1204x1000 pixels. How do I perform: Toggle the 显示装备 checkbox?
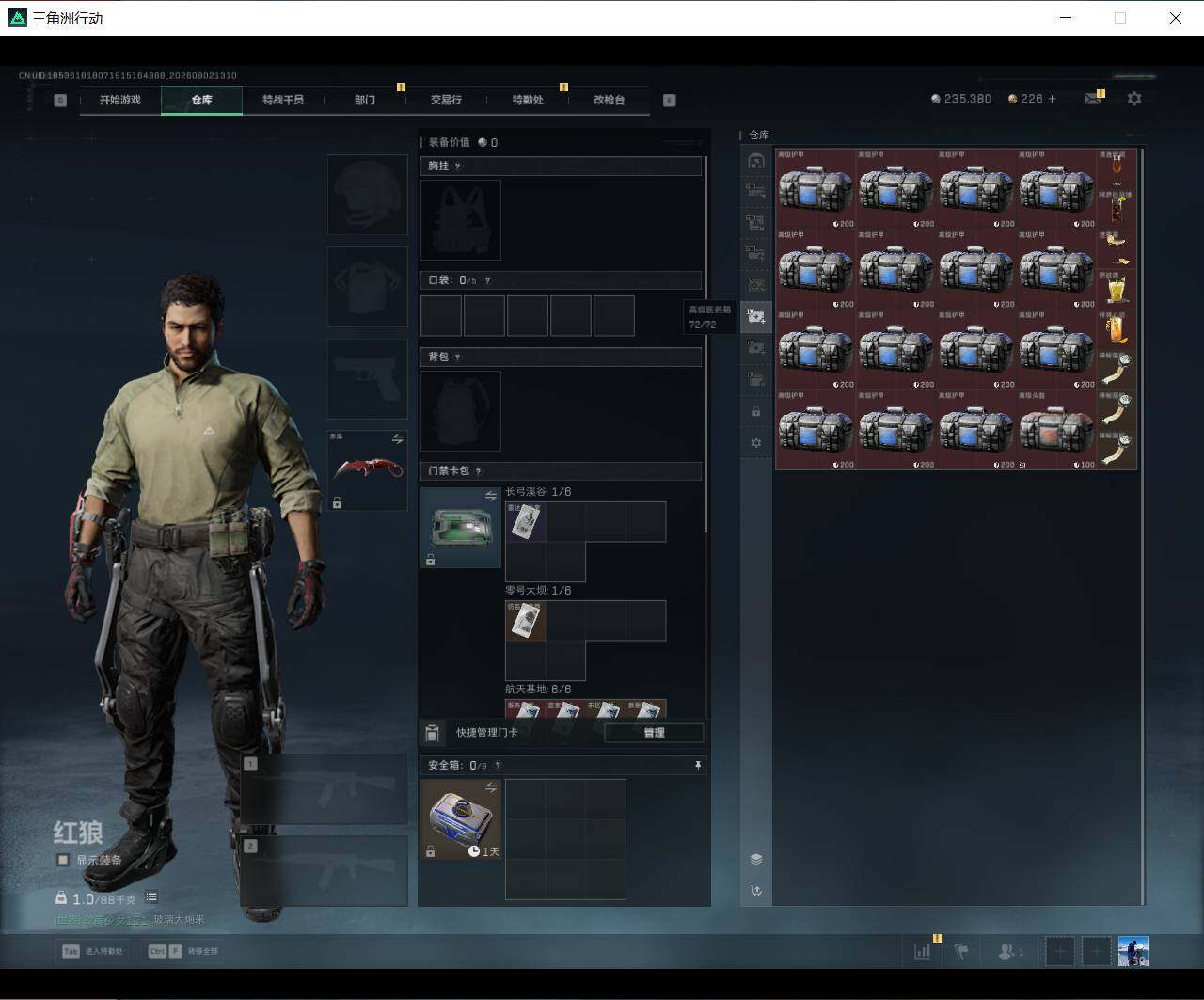pos(63,860)
